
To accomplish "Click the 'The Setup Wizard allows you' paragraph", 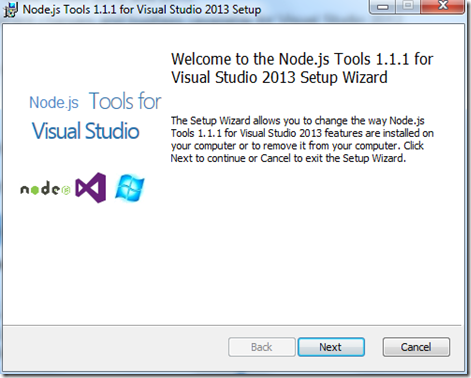I will (302, 139).
